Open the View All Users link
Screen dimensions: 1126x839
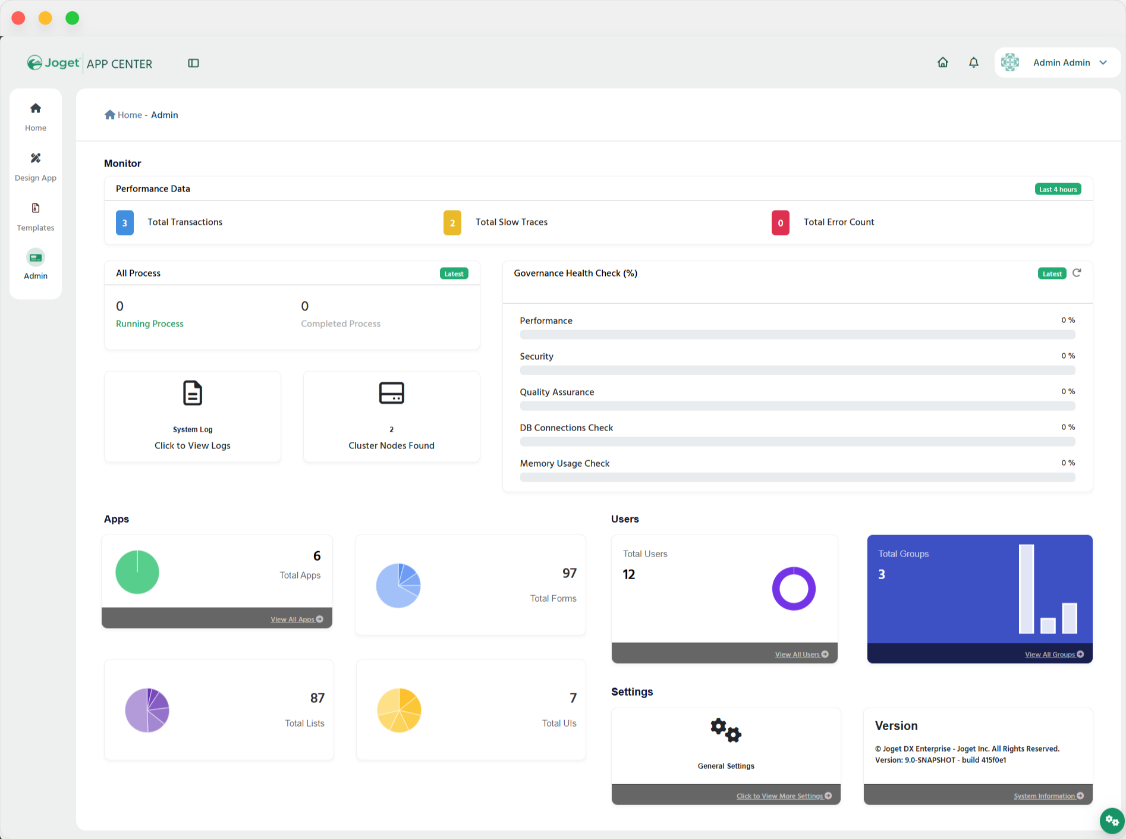802,654
